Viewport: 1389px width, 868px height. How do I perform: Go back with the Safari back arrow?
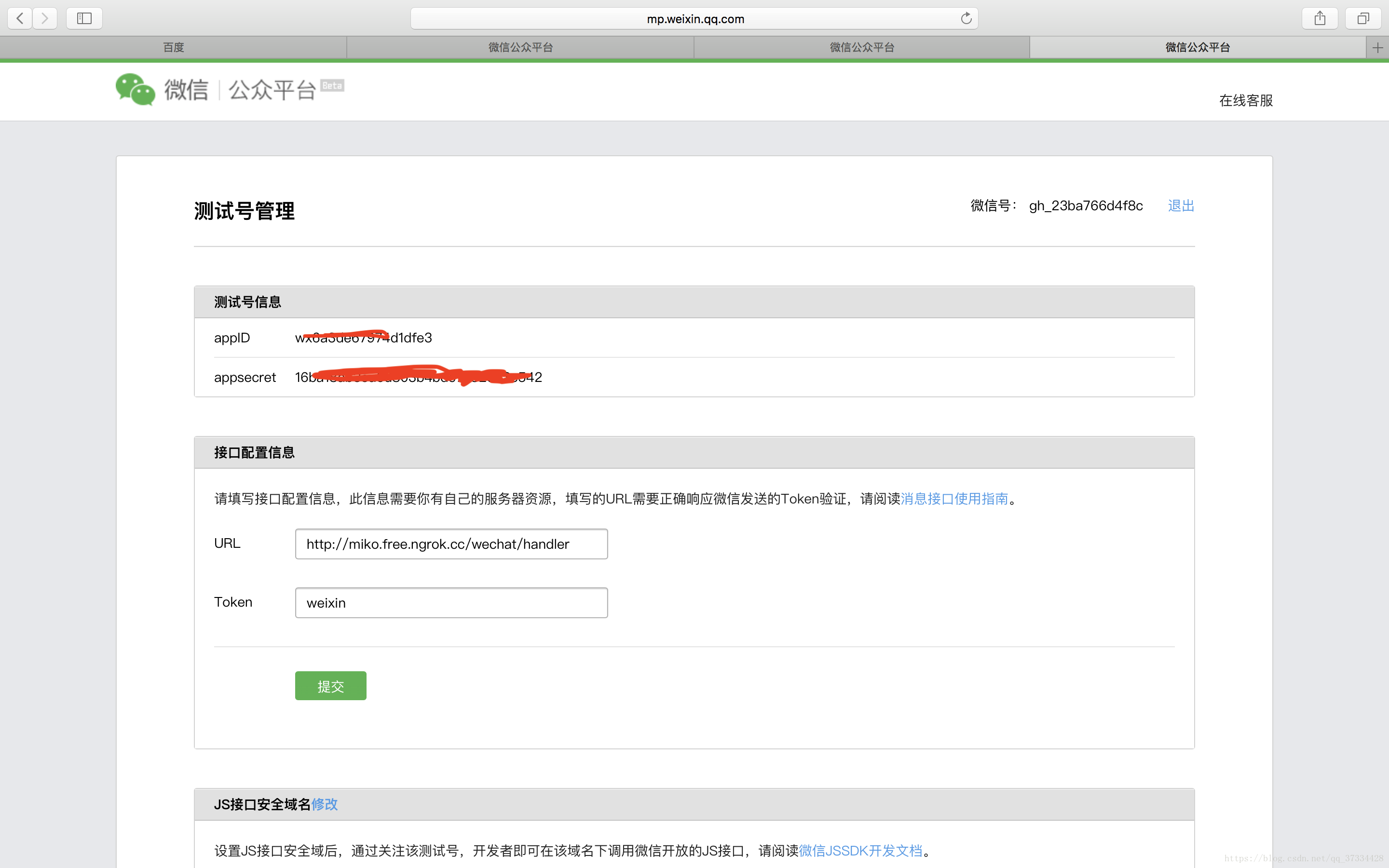pyautogui.click(x=19, y=18)
